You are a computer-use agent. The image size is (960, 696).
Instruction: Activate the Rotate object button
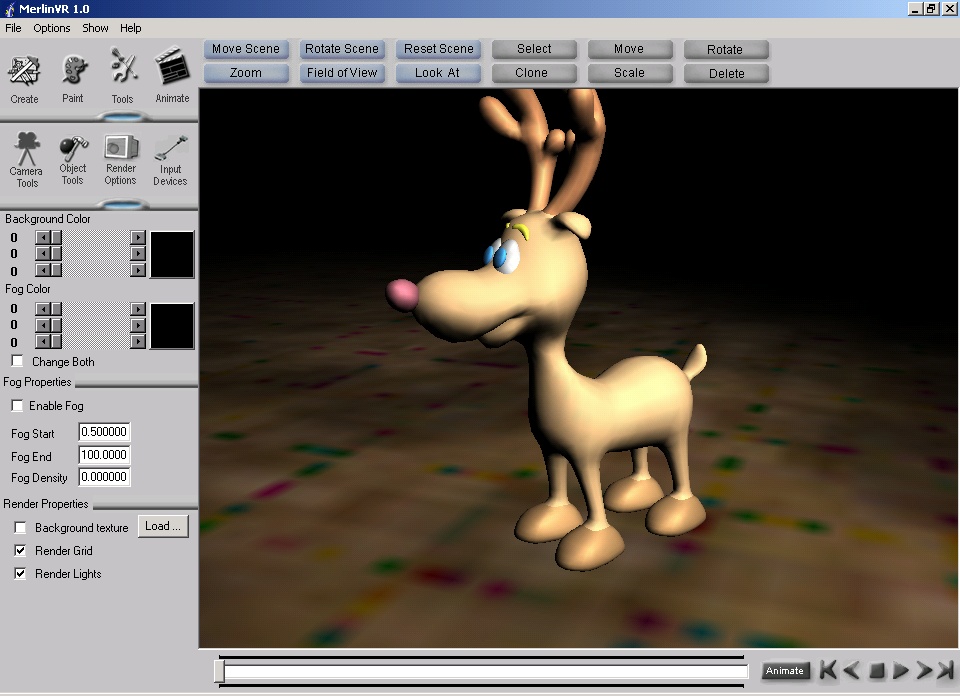726,50
